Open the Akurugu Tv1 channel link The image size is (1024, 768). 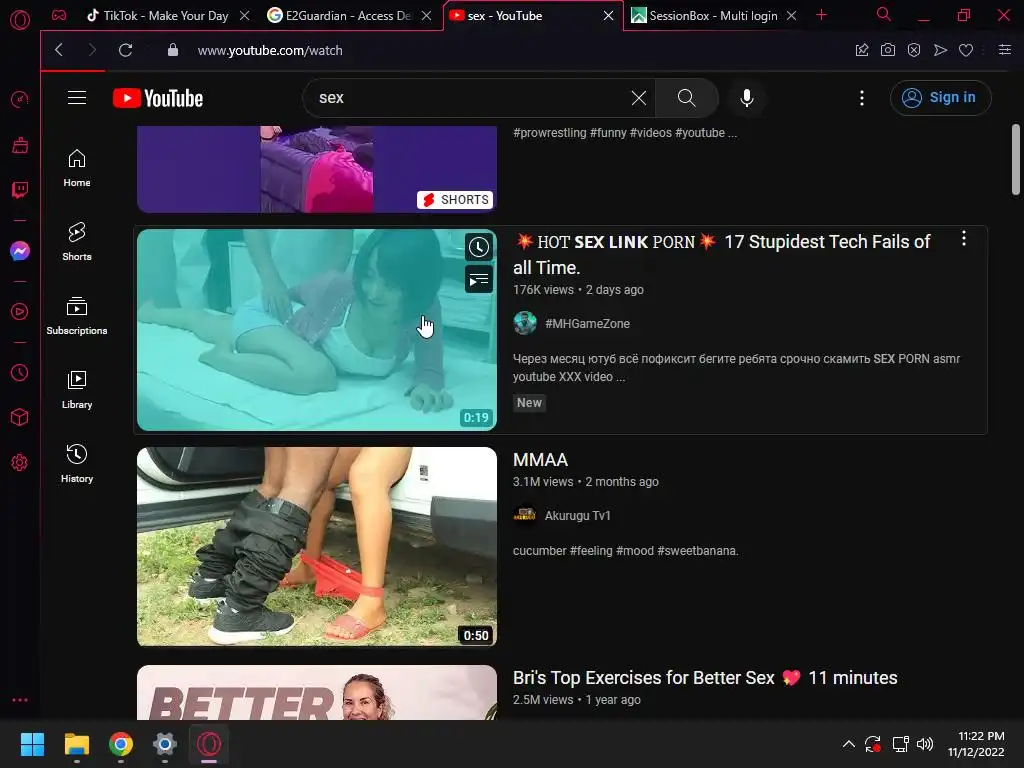tap(577, 516)
